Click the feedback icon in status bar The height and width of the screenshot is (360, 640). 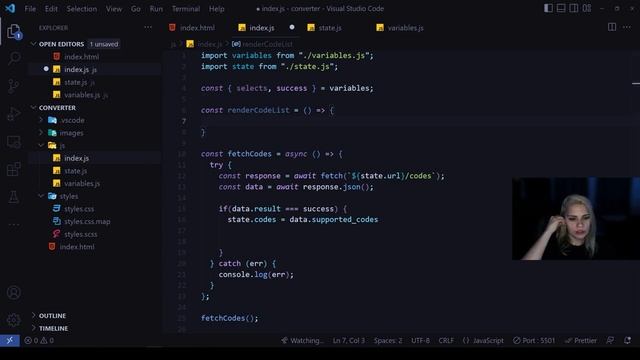pos(610,340)
